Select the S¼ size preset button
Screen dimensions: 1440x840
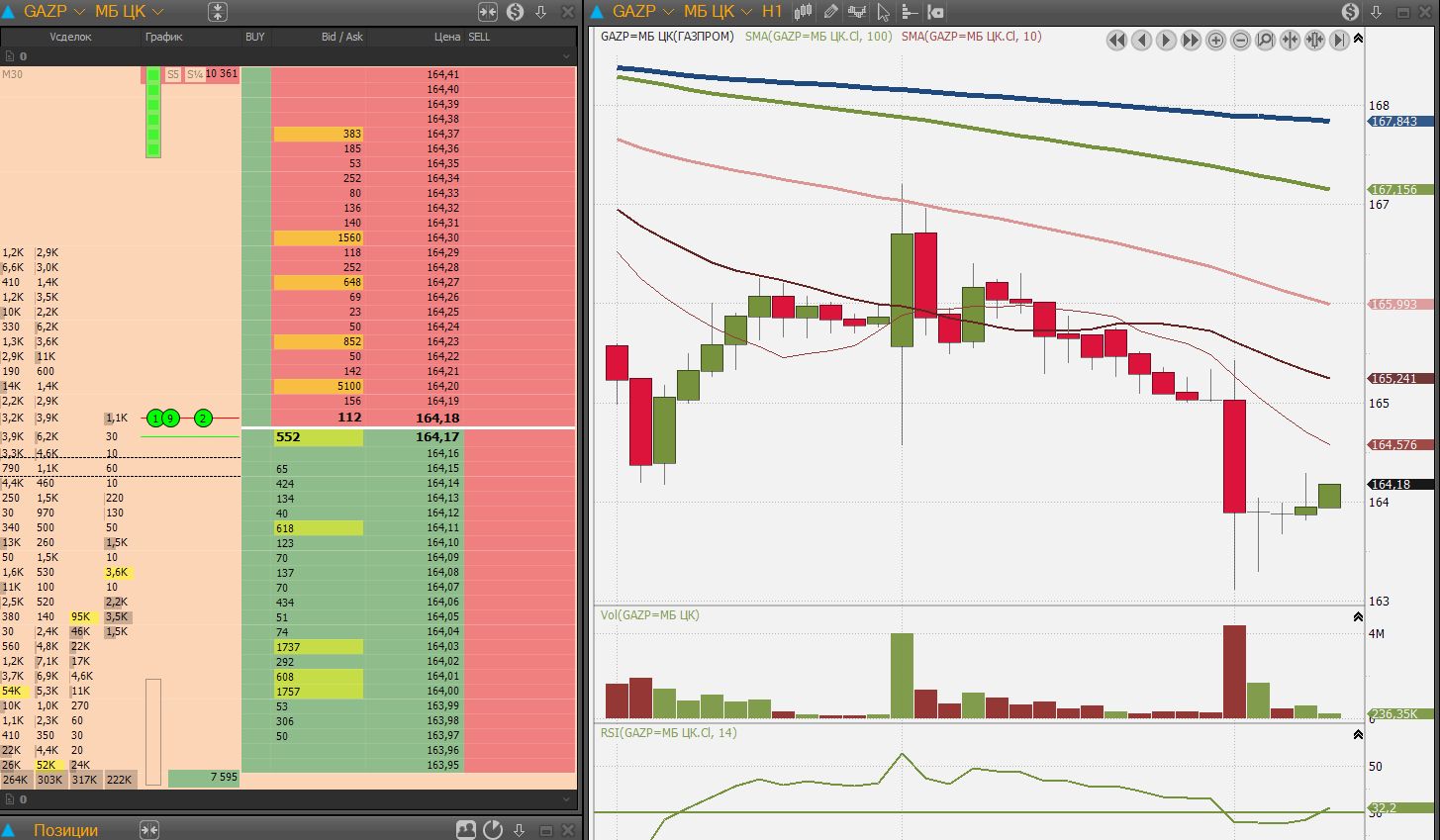coord(195,74)
